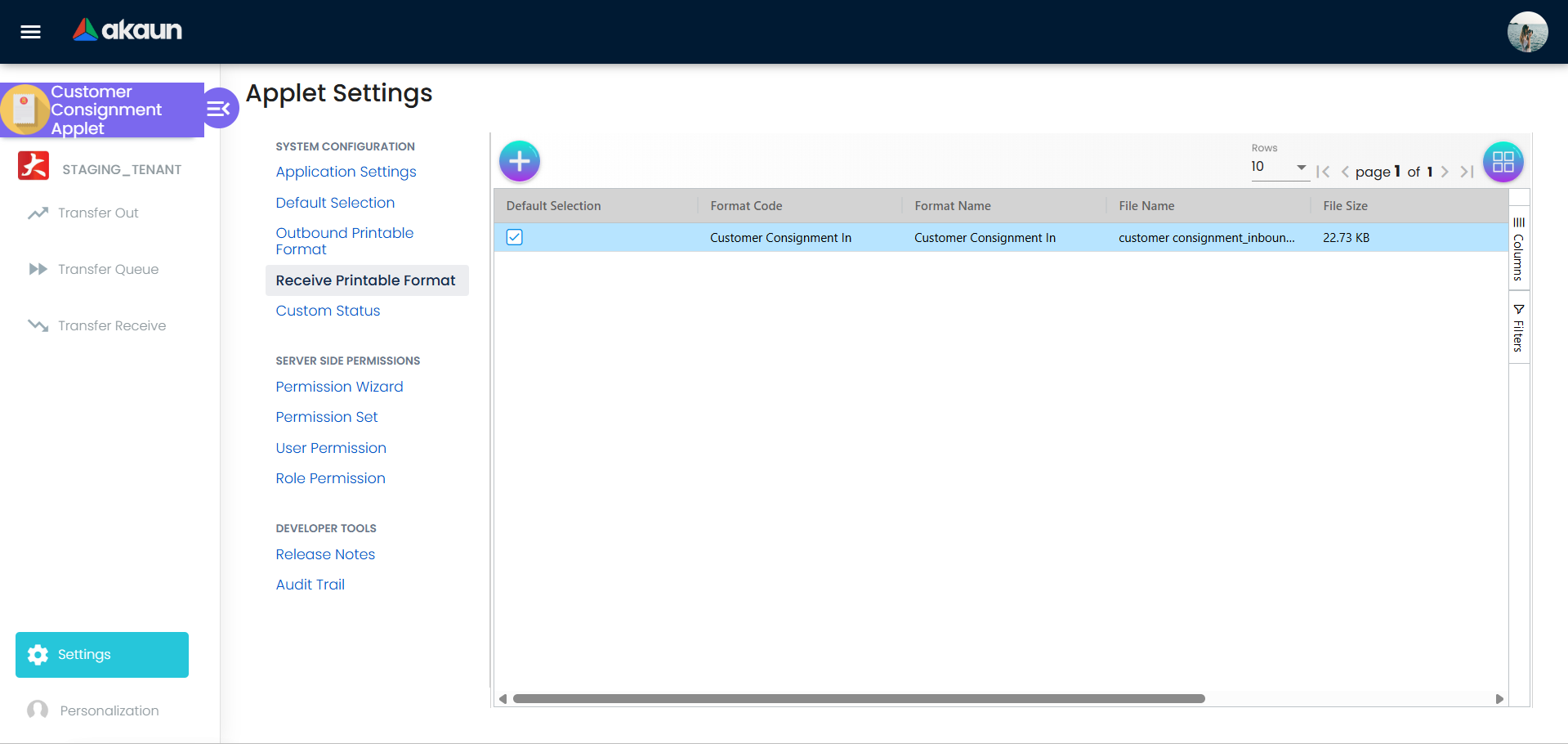Click the akaun logo
This screenshot has width=1568, height=744.
127,30
